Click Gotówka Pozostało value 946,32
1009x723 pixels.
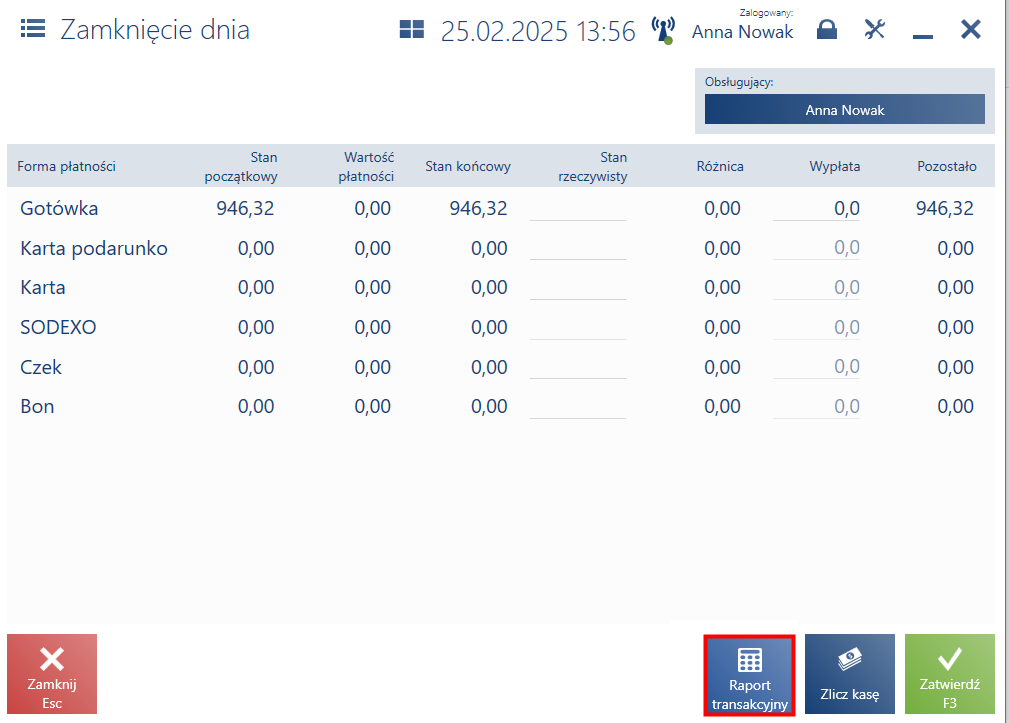pyautogui.click(x=945, y=208)
